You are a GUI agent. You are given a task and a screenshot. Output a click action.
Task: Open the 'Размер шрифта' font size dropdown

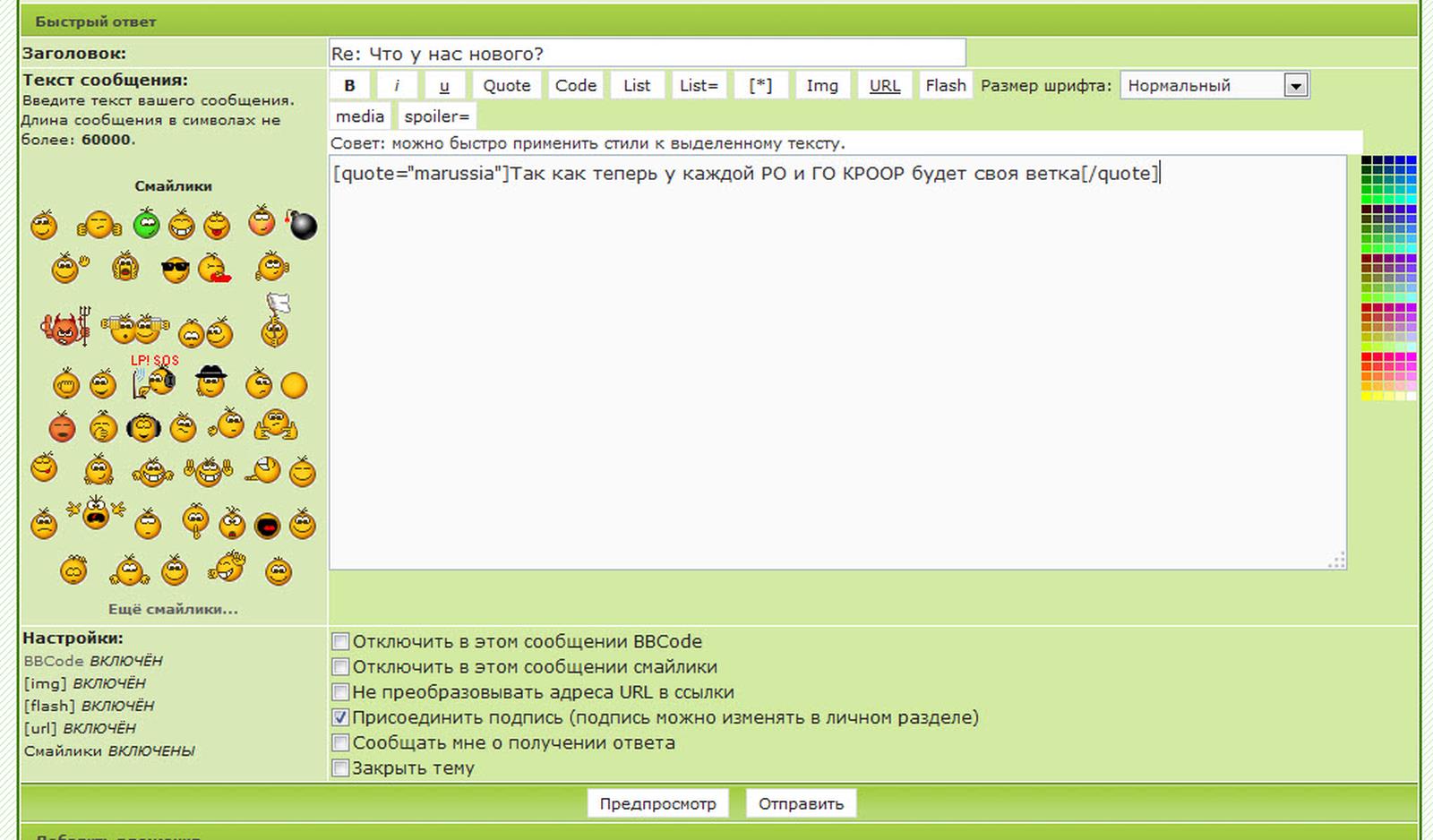point(1295,86)
